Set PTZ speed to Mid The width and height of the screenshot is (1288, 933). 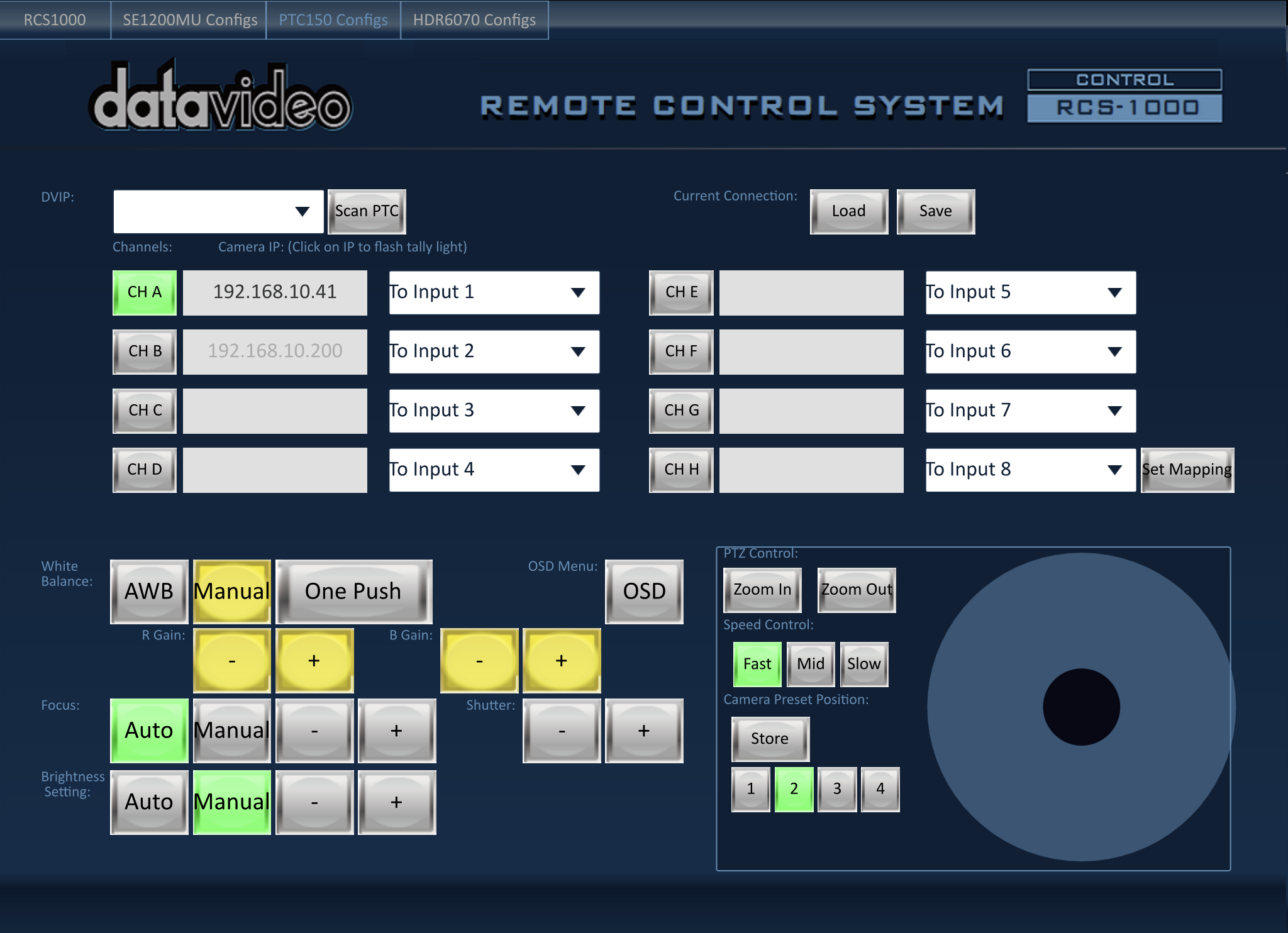811,664
